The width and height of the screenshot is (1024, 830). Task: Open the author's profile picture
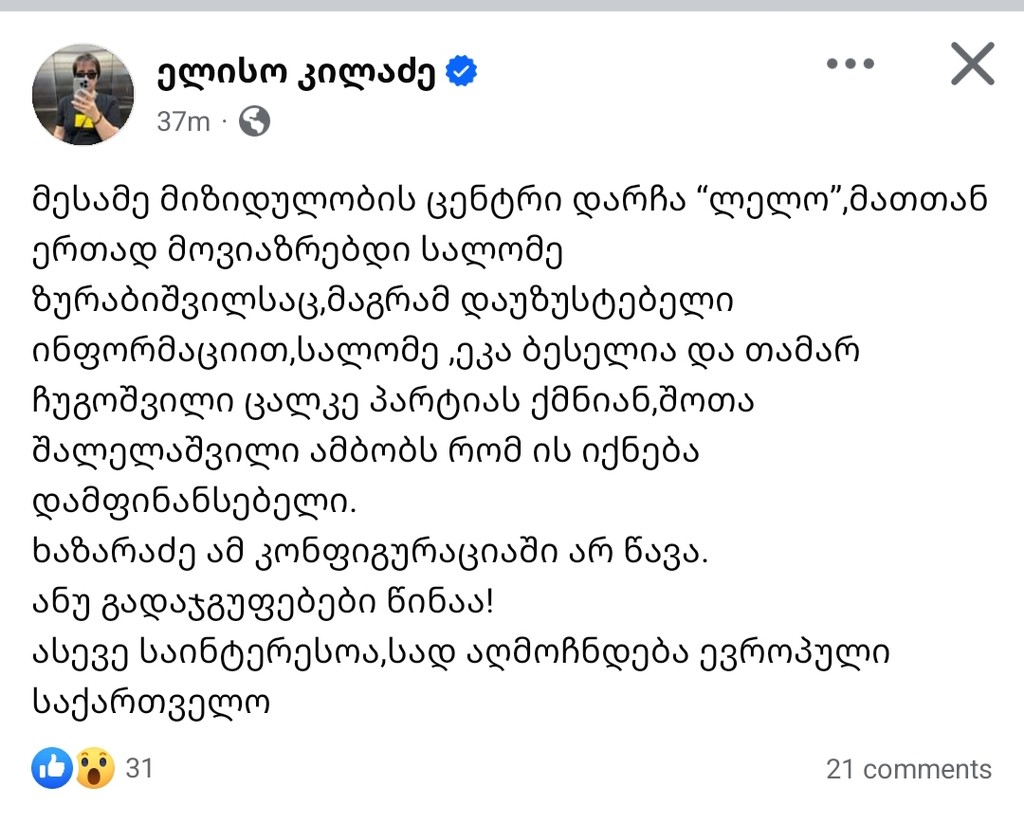click(x=82, y=94)
